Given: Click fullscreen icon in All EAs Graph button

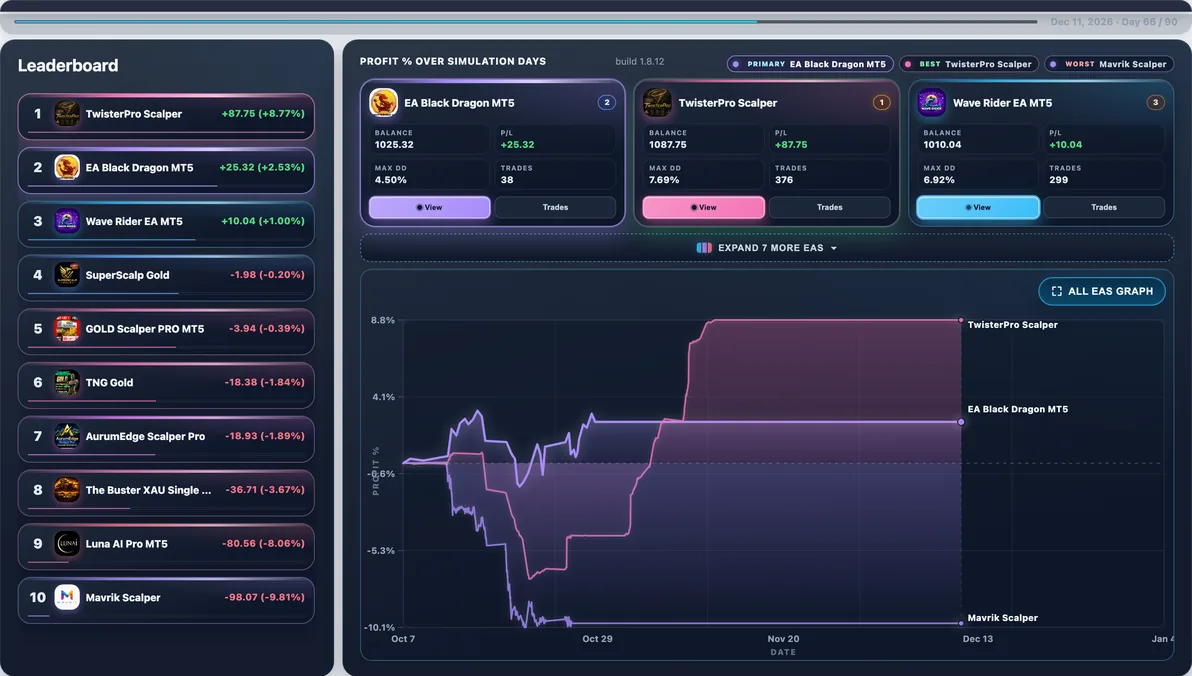Looking at the screenshot, I should point(1057,291).
